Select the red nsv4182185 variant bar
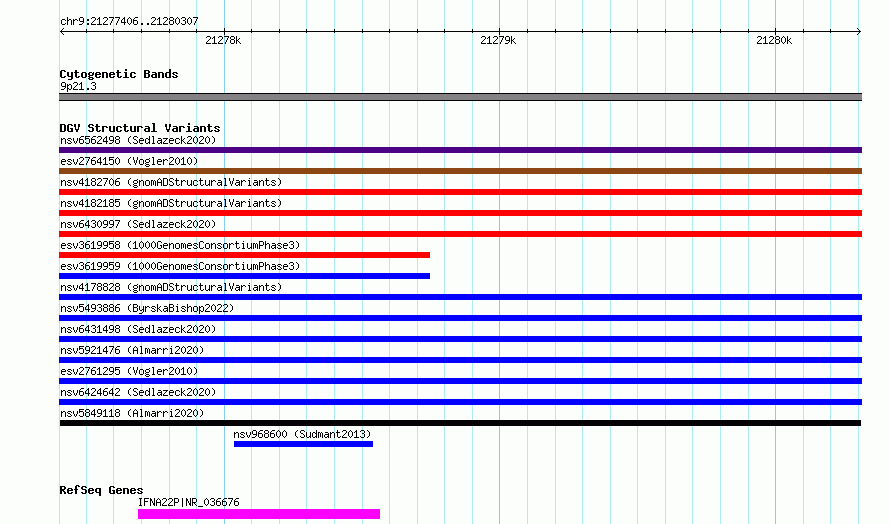Image resolution: width=890 pixels, height=524 pixels. pyautogui.click(x=460, y=213)
